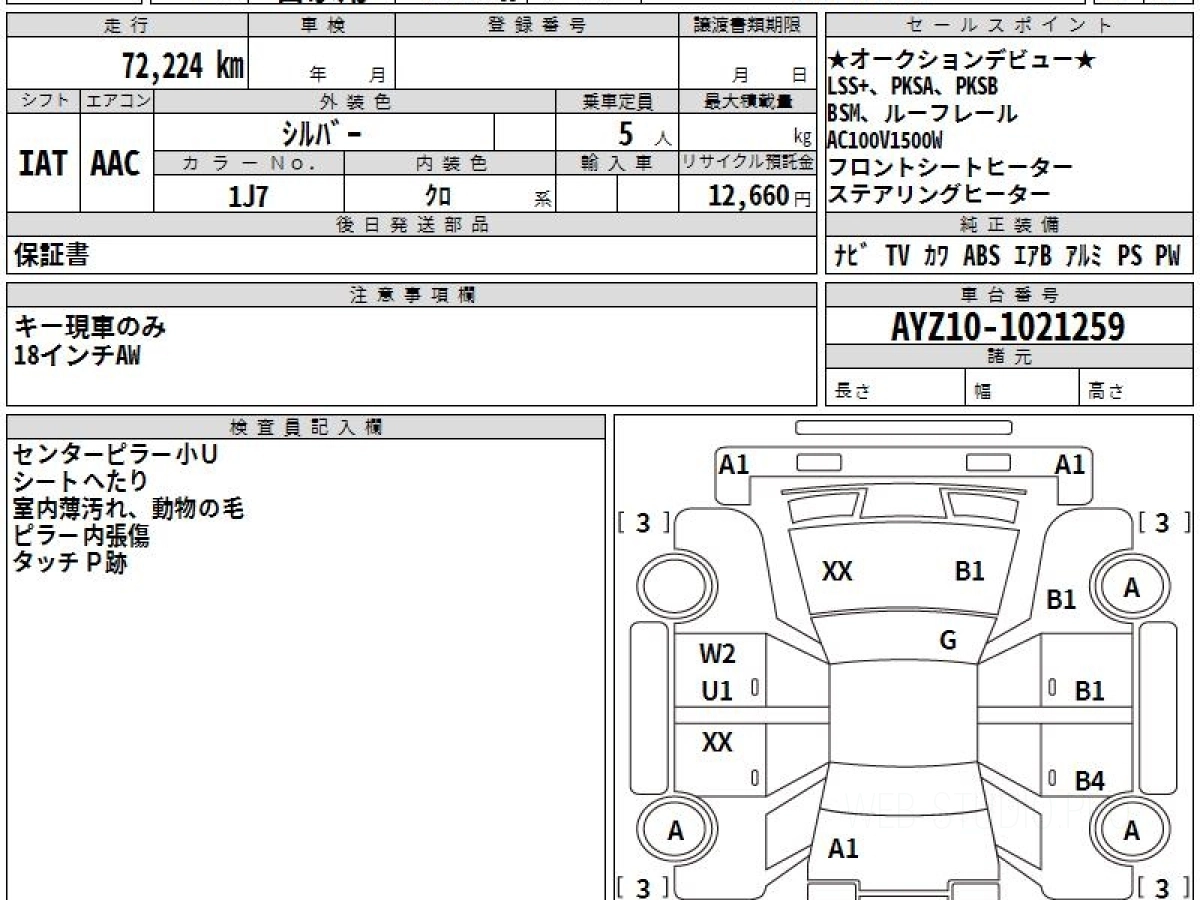Select the IAT shift value
This screenshot has width=1200, height=900.
point(43,163)
